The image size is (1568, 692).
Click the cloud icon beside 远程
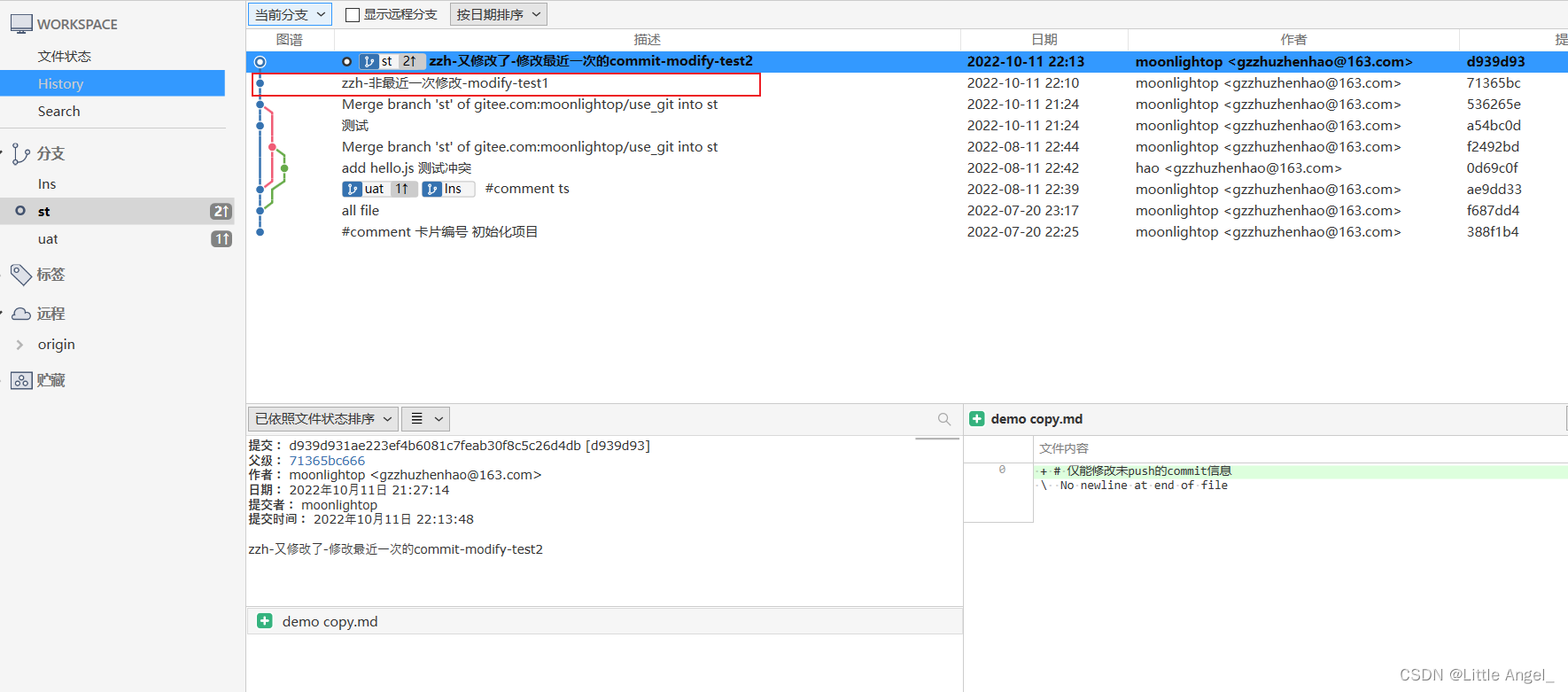21,314
